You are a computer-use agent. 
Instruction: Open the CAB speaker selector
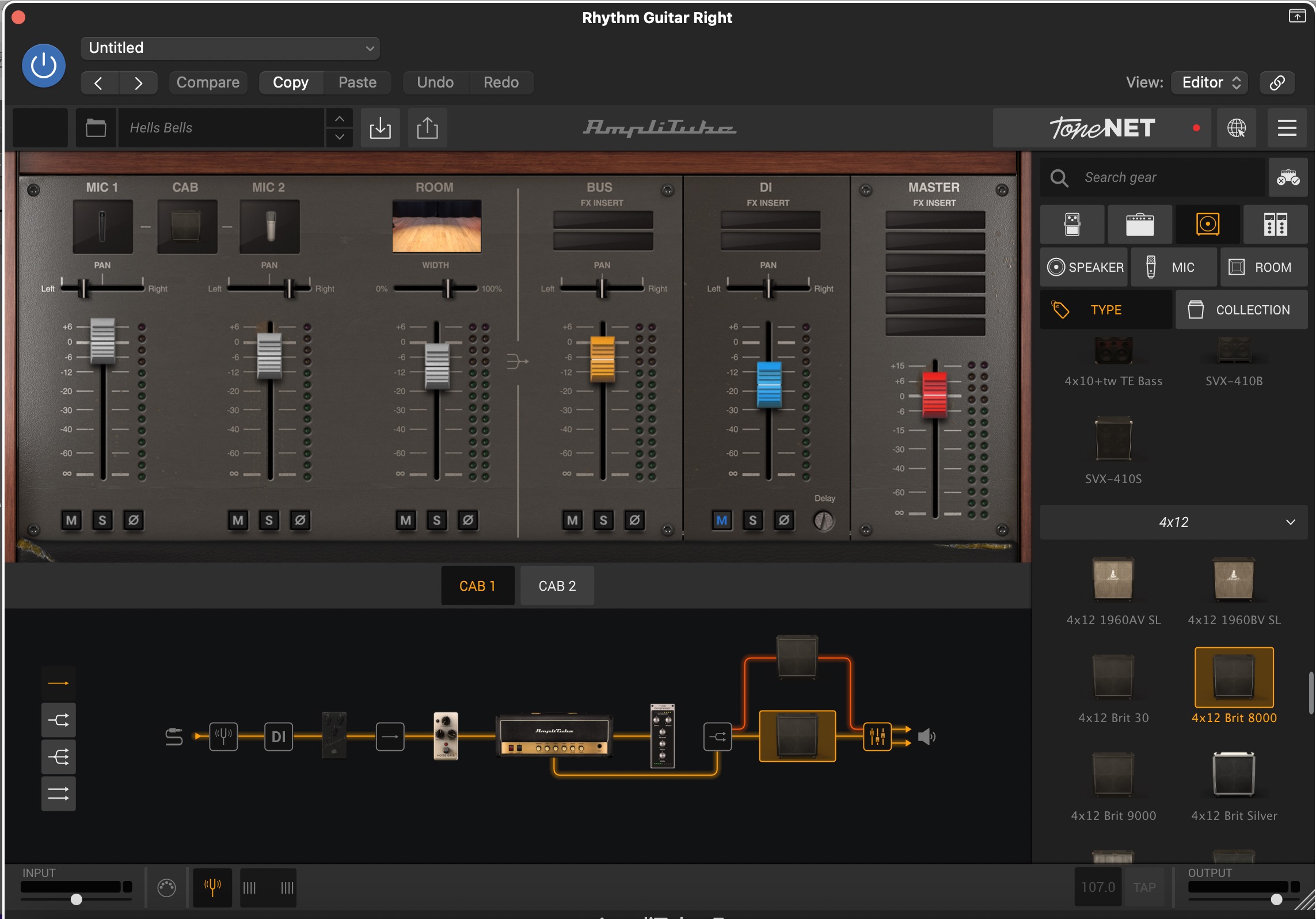pos(187,227)
